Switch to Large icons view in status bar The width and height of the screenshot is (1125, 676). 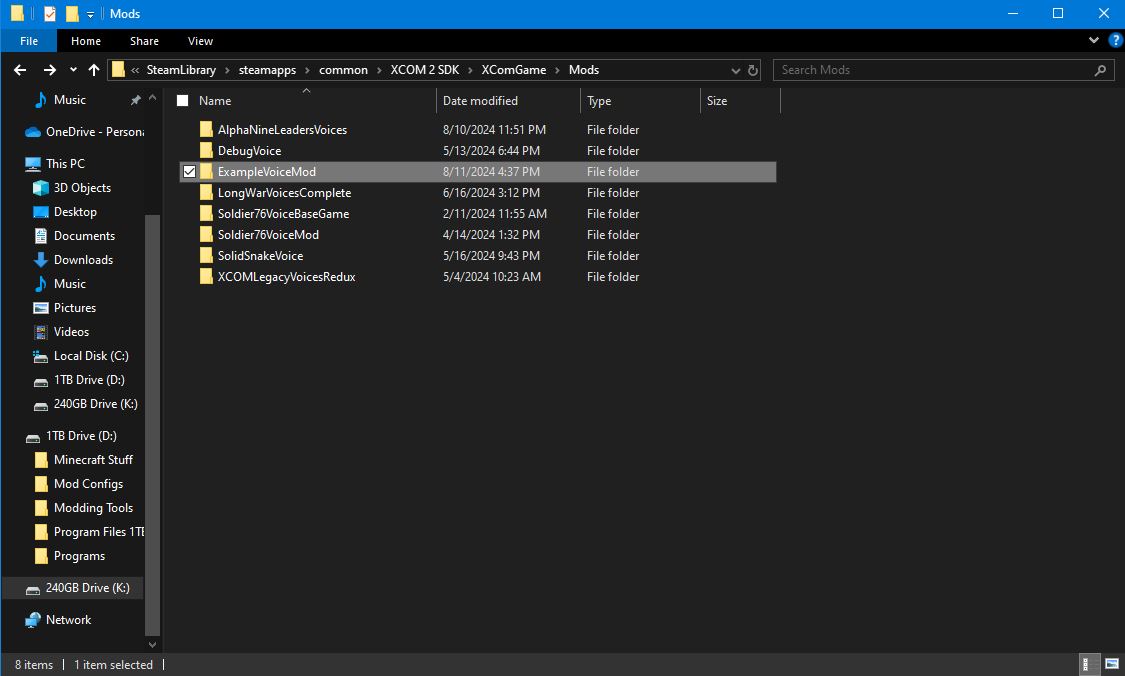tap(1111, 664)
